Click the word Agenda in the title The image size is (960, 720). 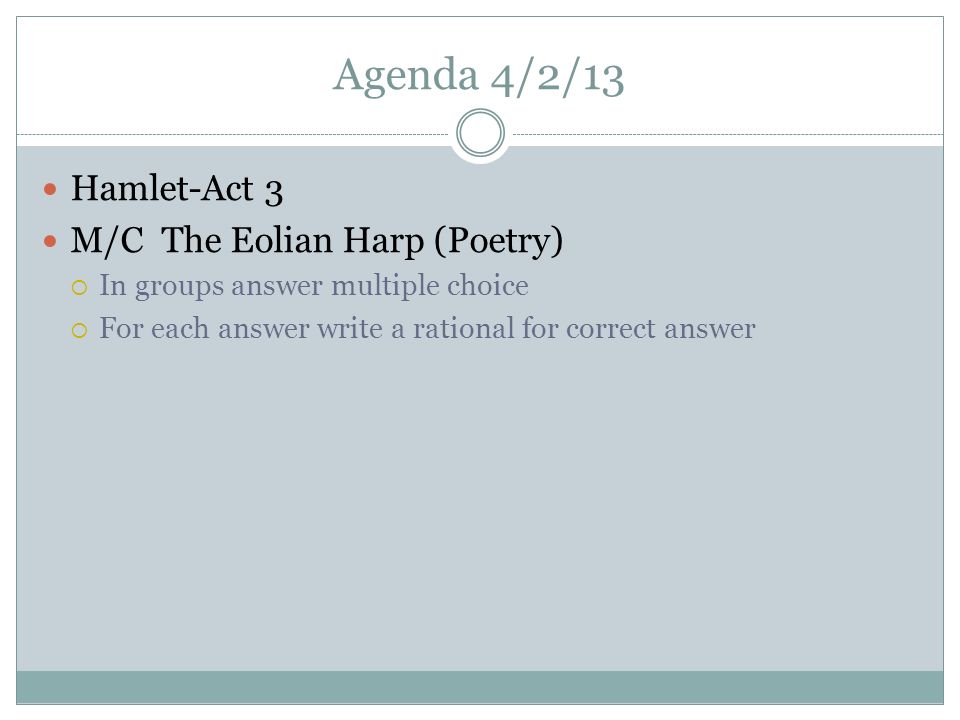[405, 76]
